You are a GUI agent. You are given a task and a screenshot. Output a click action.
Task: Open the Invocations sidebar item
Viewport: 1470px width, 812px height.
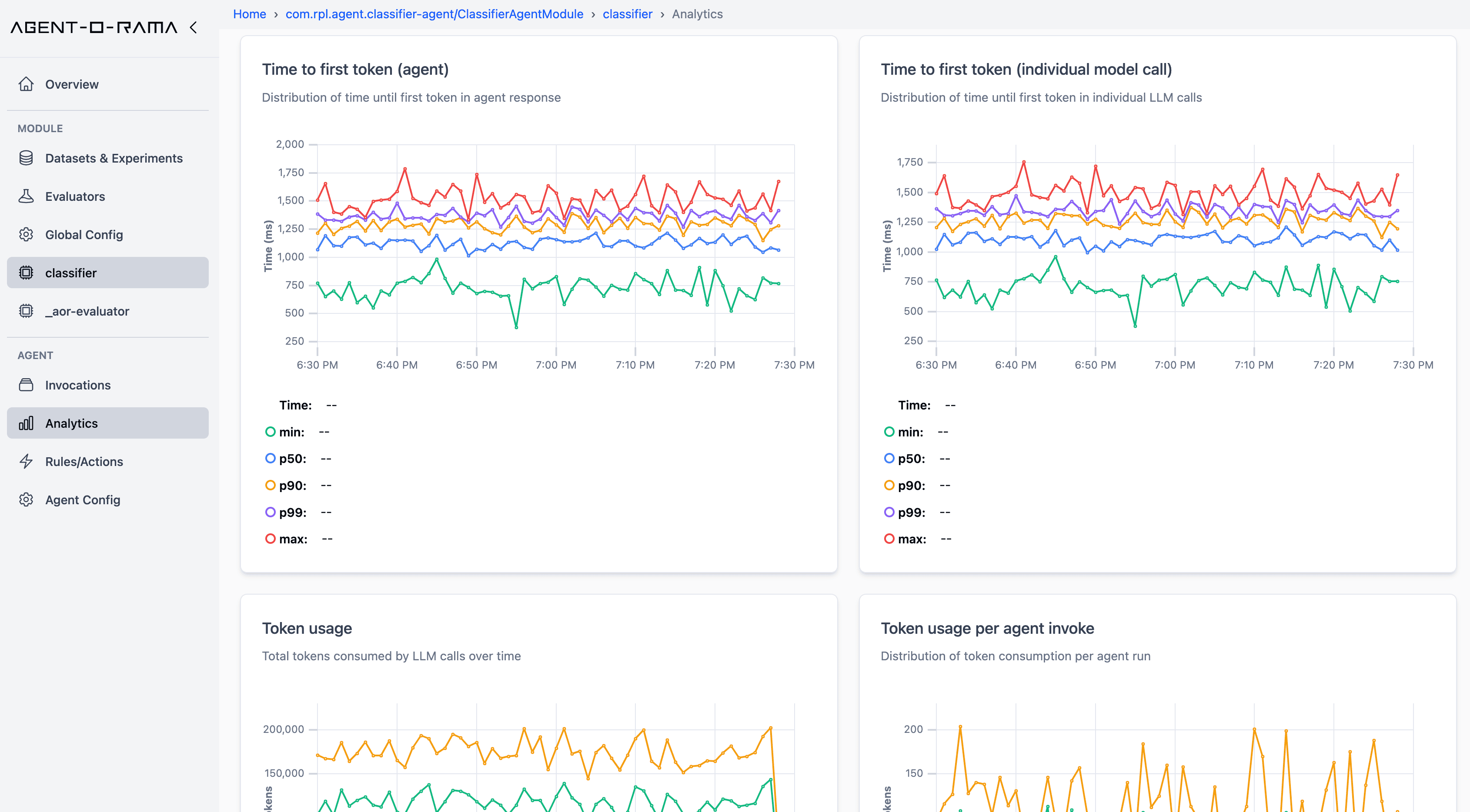pyautogui.click(x=77, y=385)
